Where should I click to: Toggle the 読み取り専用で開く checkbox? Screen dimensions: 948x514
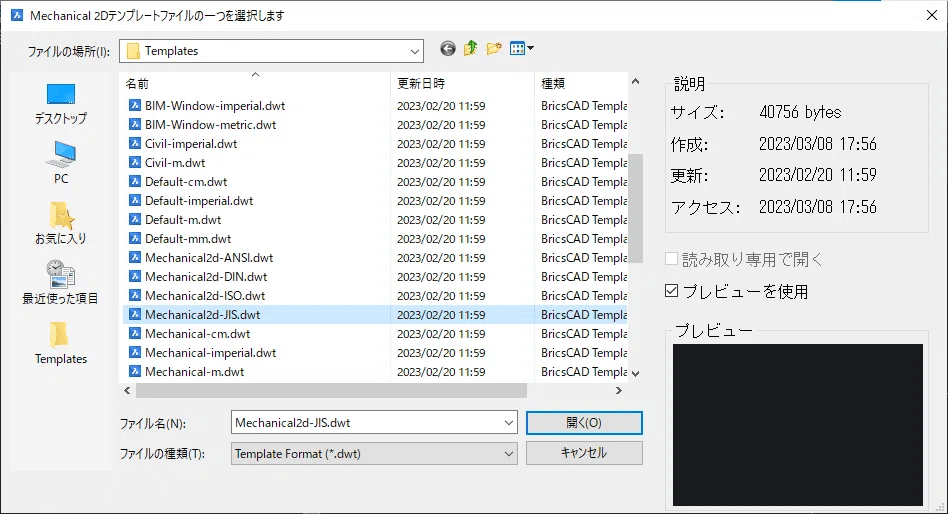pyautogui.click(x=671, y=259)
